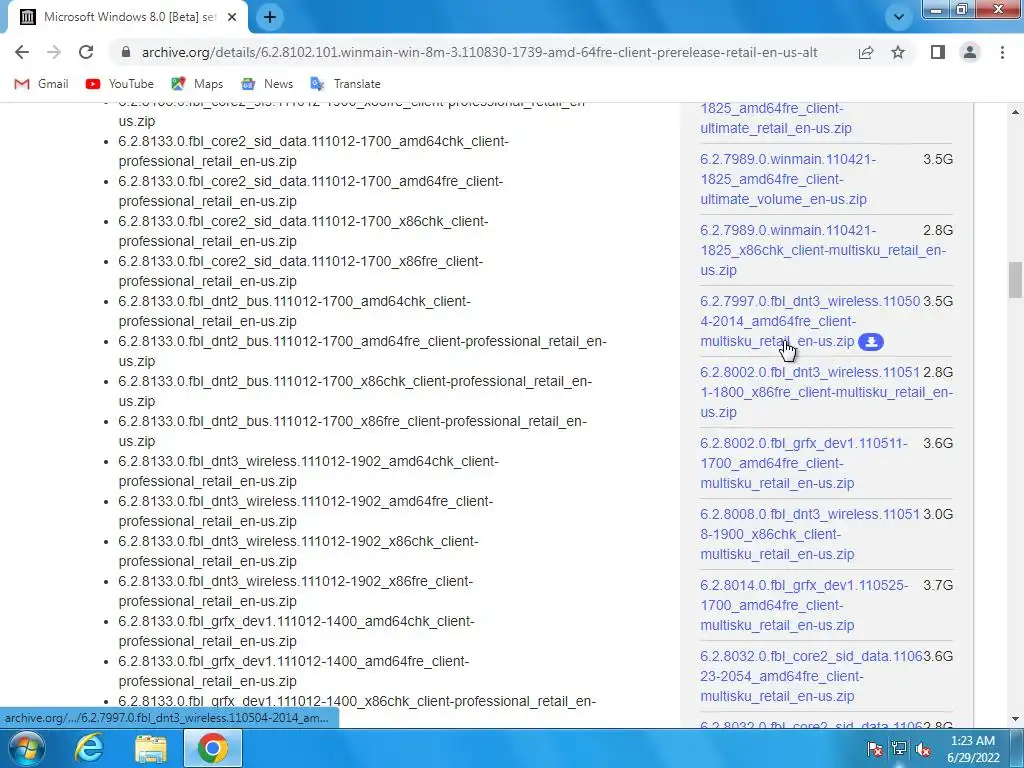This screenshot has height=768, width=1024.
Task: Download 6.2.8002.0 fbl_grfx_dev1 zip
Action: (804, 463)
